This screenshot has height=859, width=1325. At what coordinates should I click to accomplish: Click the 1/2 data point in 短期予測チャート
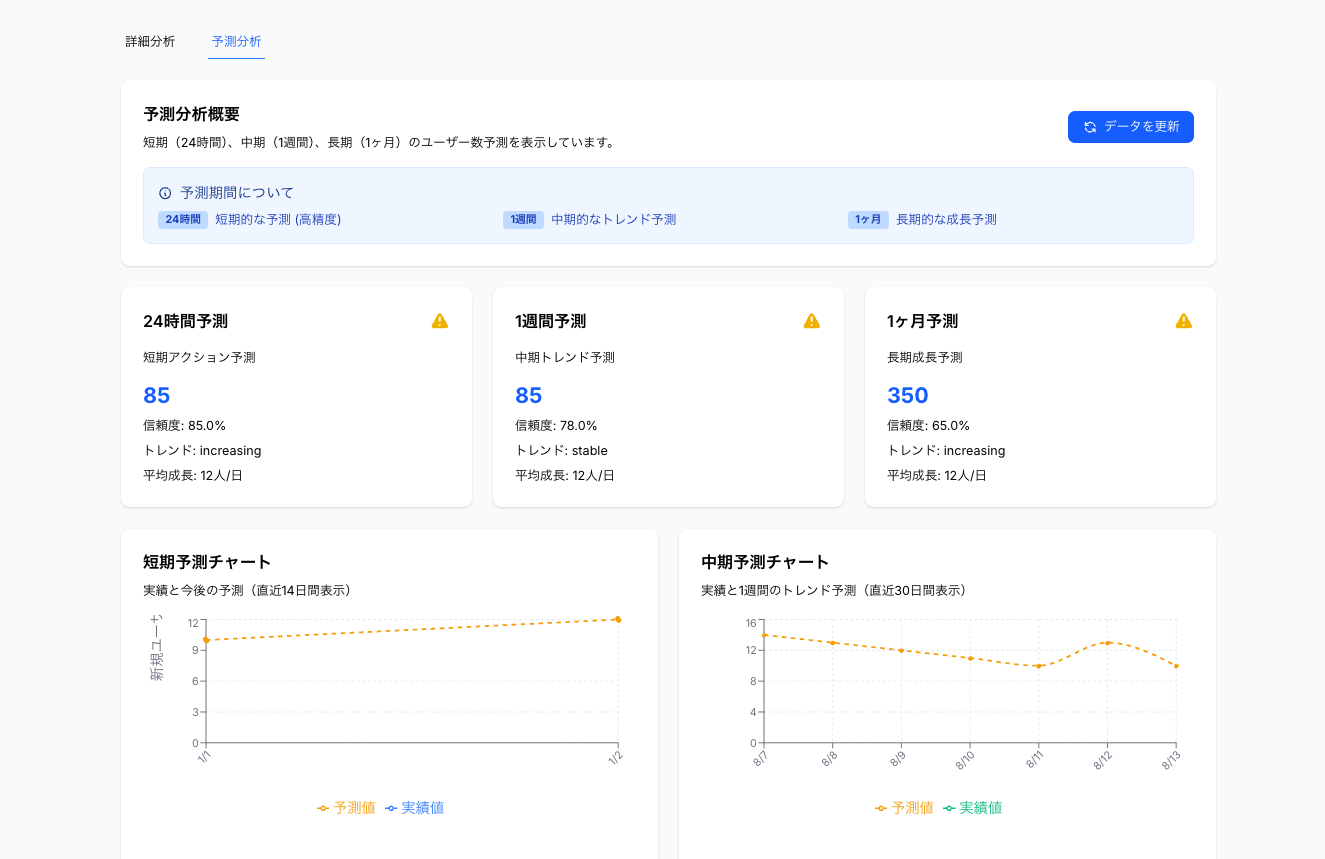pos(618,620)
